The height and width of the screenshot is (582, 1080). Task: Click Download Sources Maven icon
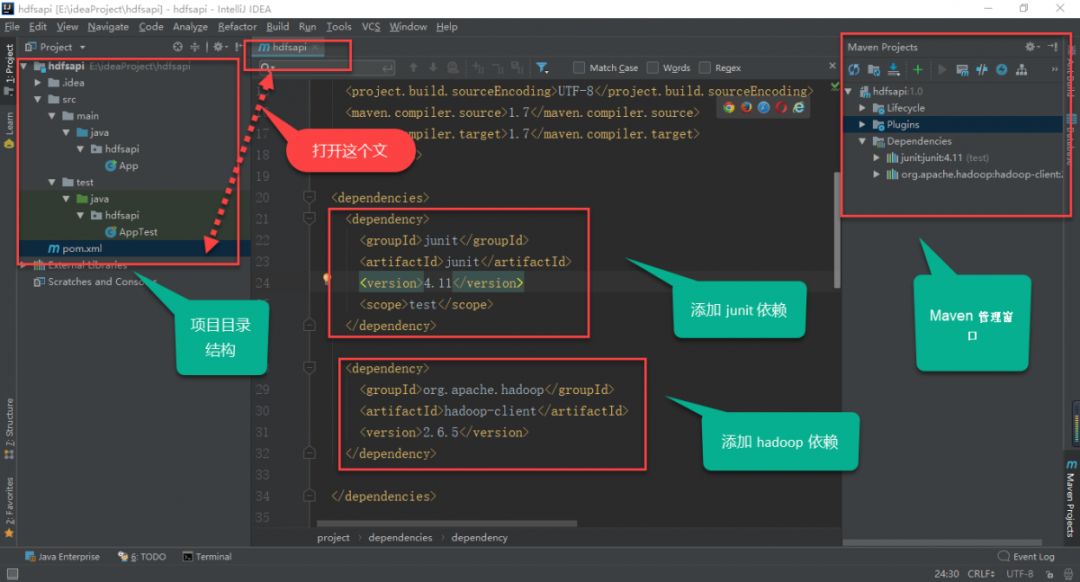893,69
